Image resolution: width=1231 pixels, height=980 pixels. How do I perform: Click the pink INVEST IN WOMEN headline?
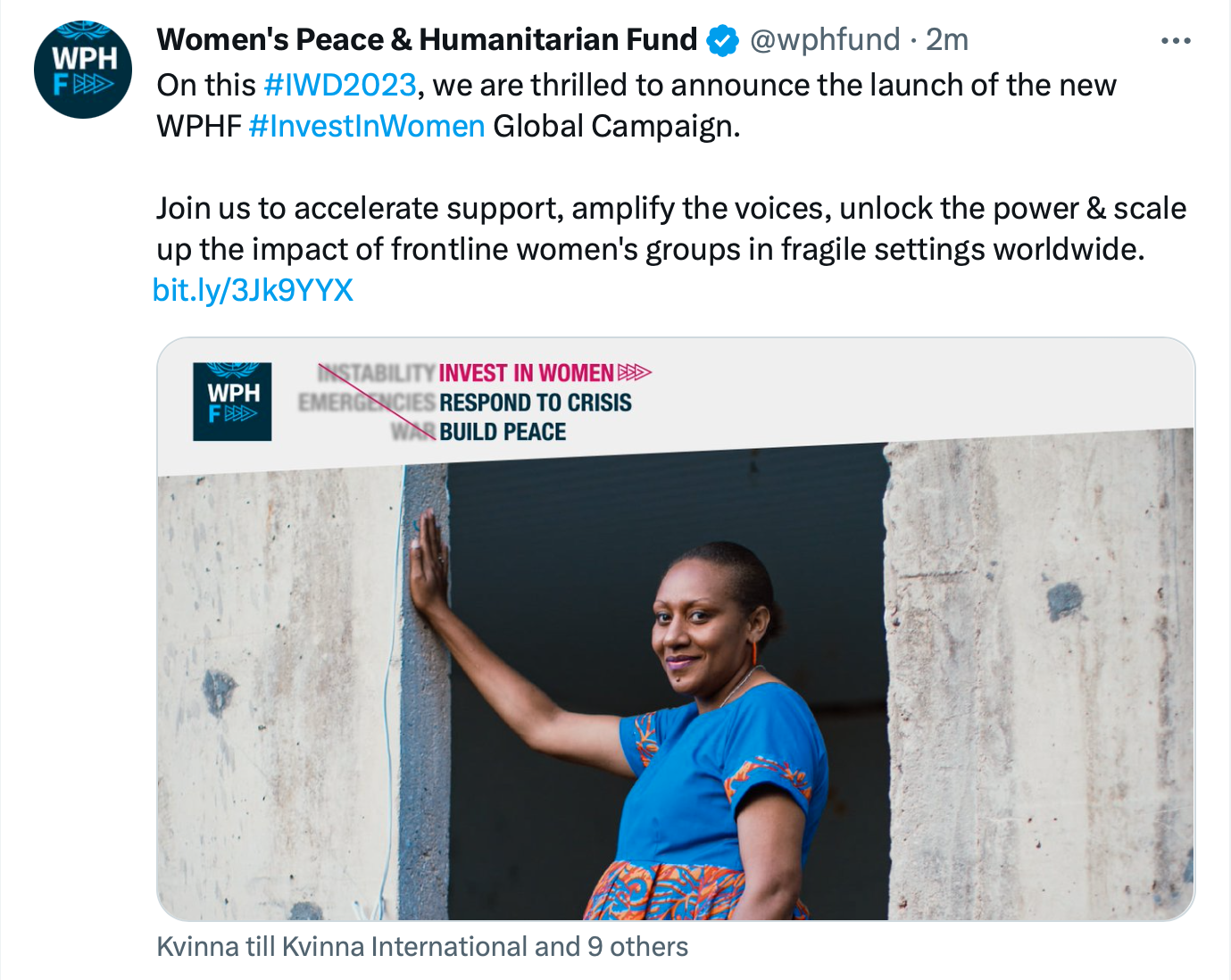(x=526, y=373)
